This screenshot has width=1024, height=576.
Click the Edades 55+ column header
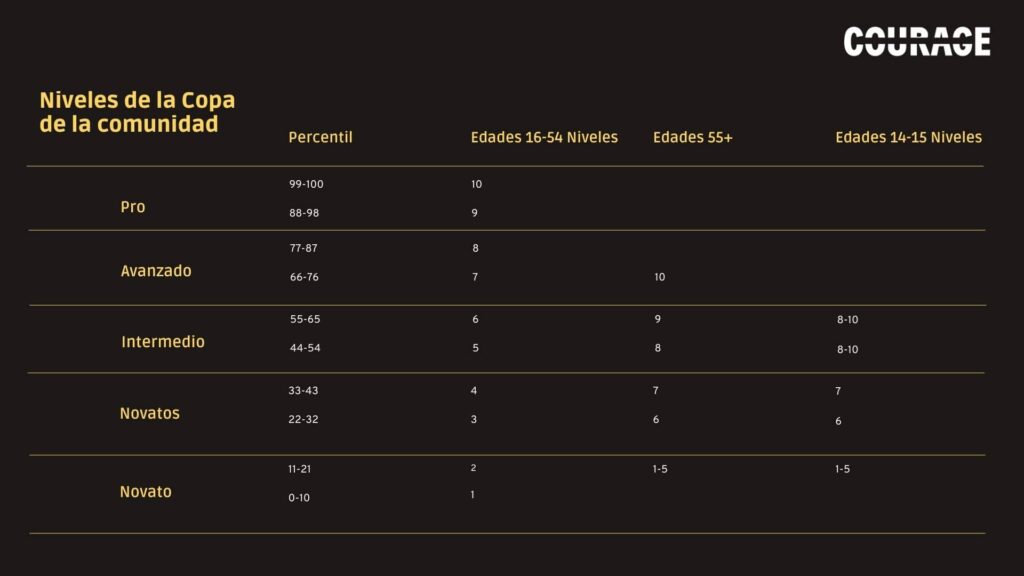(x=692, y=137)
